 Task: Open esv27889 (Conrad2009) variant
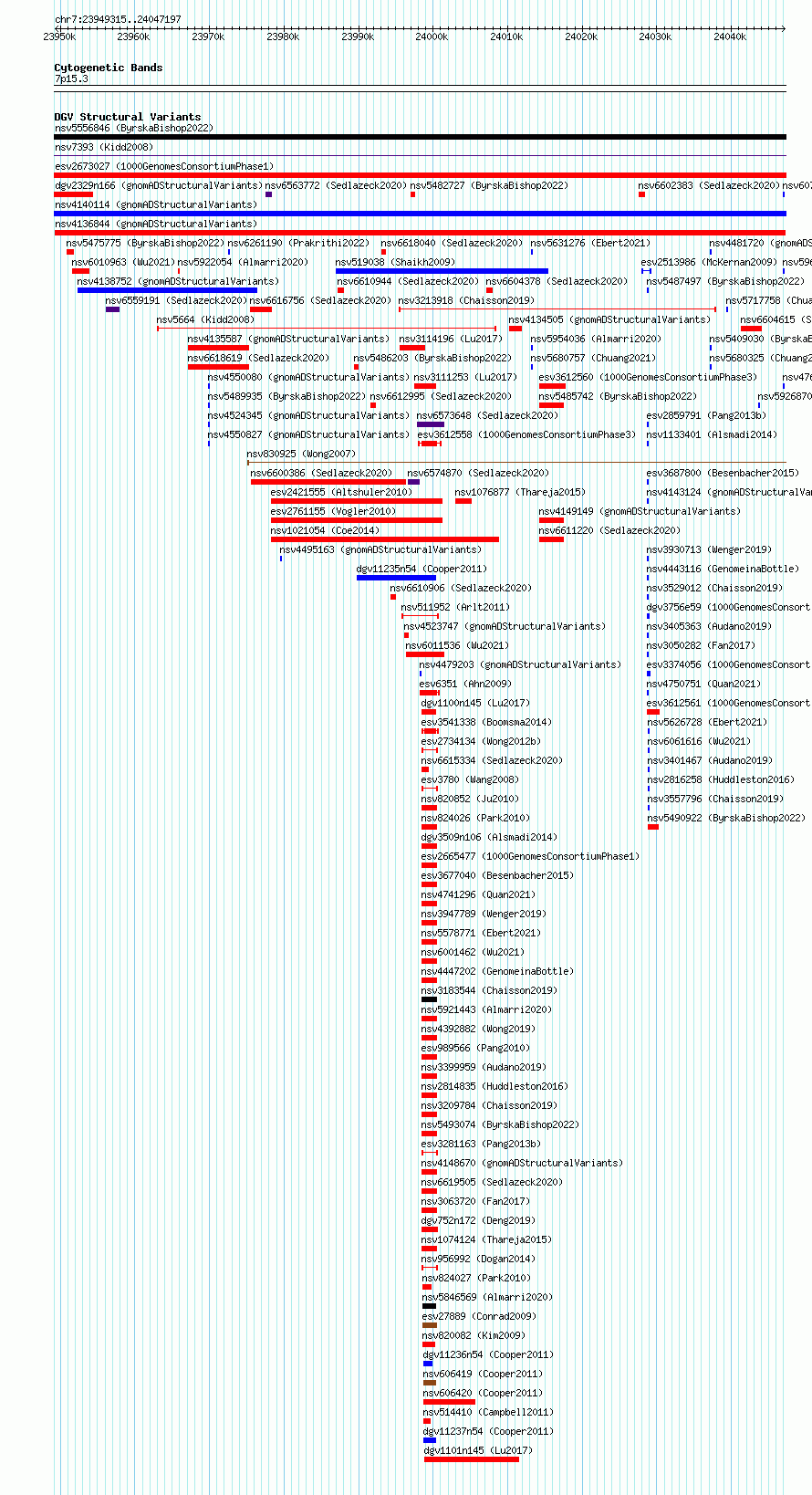pos(479,1316)
